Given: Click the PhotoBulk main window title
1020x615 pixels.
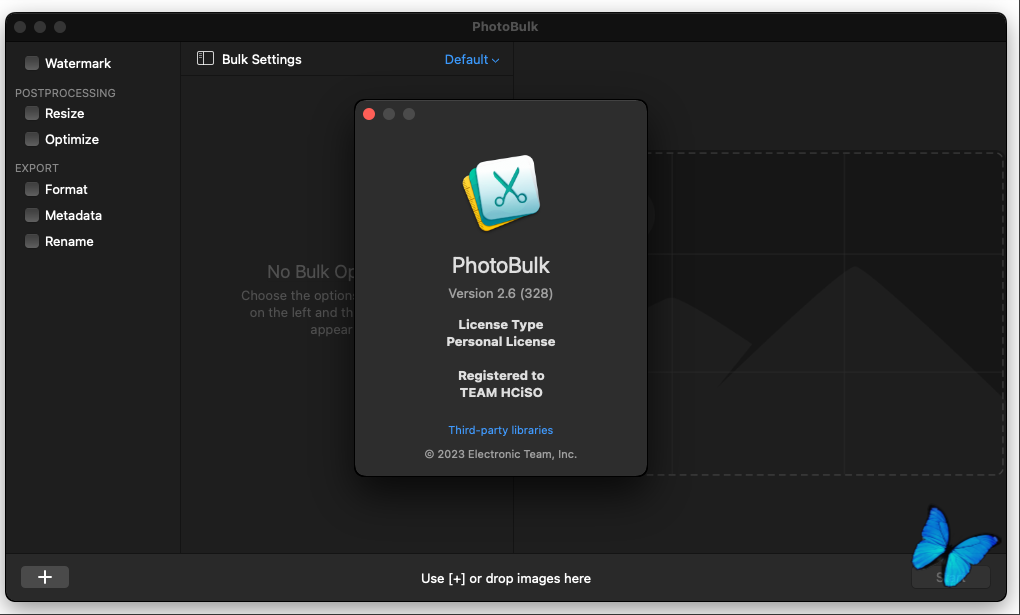Looking at the screenshot, I should (x=505, y=27).
